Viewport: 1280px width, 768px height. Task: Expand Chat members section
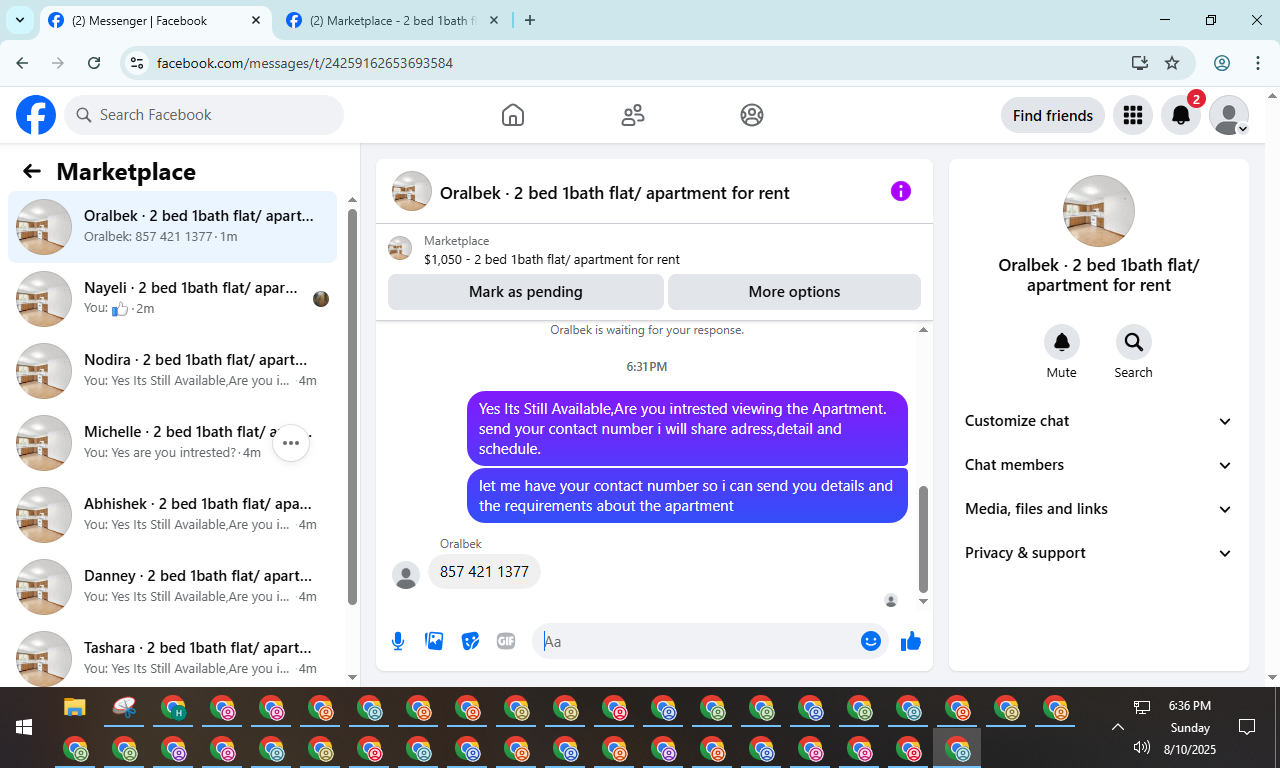[x=1098, y=465]
